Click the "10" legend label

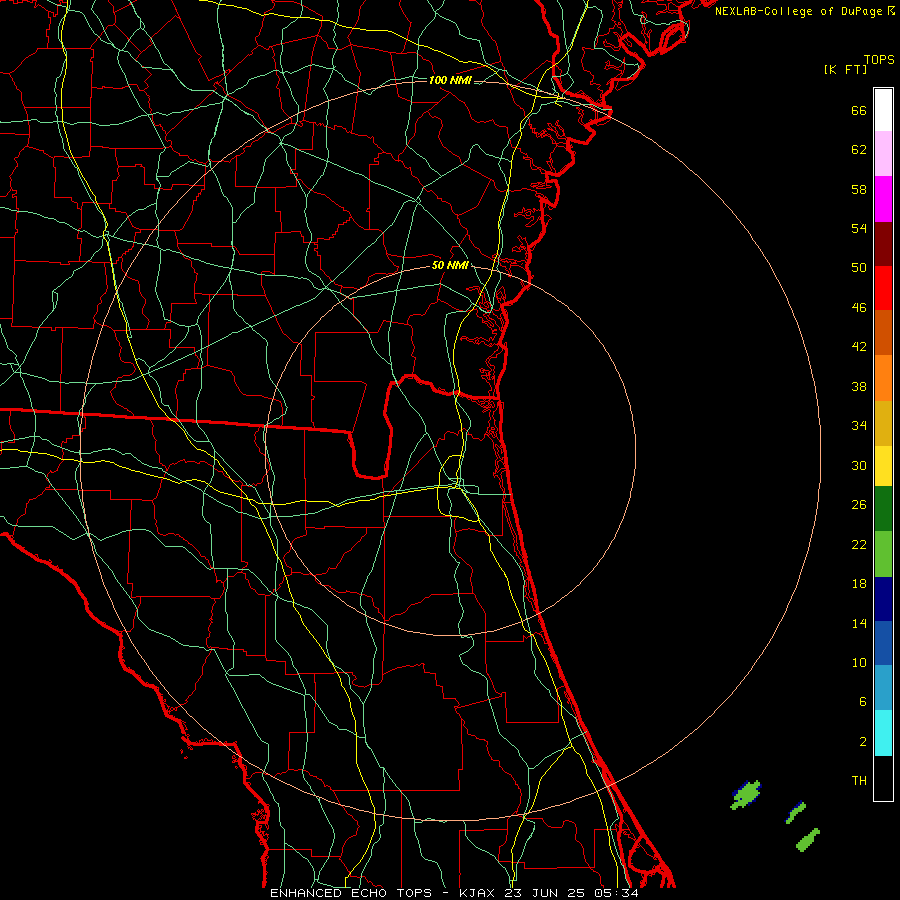click(859, 663)
